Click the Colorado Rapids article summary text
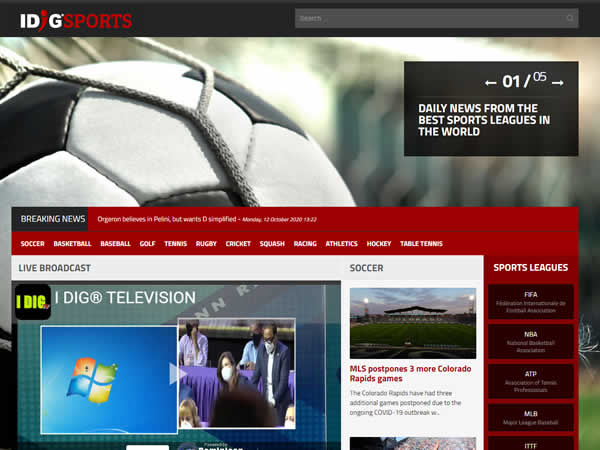The image size is (600, 450). [x=406, y=403]
